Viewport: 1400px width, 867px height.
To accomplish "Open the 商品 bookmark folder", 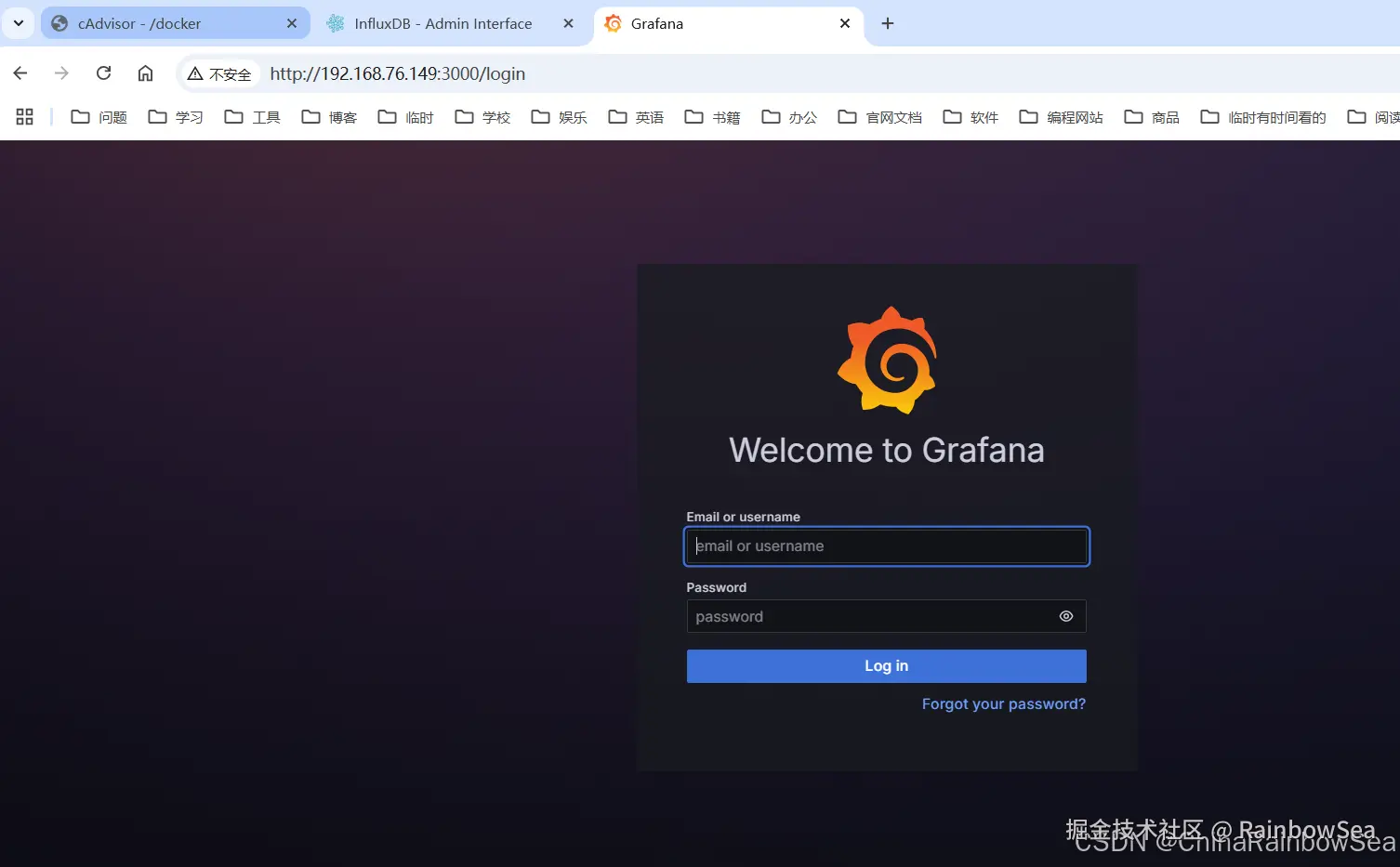I will (1152, 117).
